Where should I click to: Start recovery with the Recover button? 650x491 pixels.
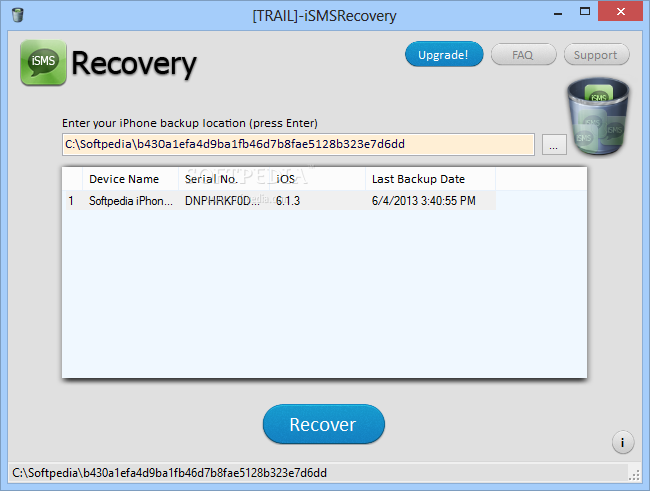coord(323,424)
